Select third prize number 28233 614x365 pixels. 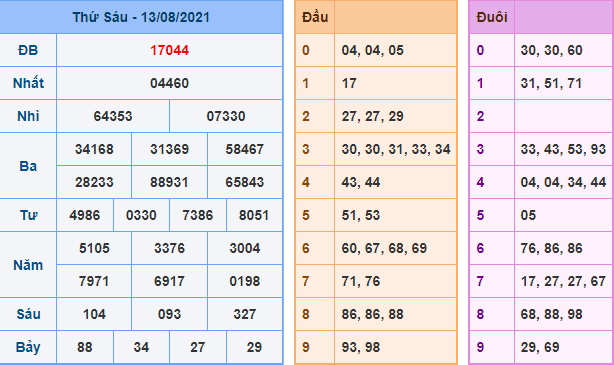pos(94,182)
